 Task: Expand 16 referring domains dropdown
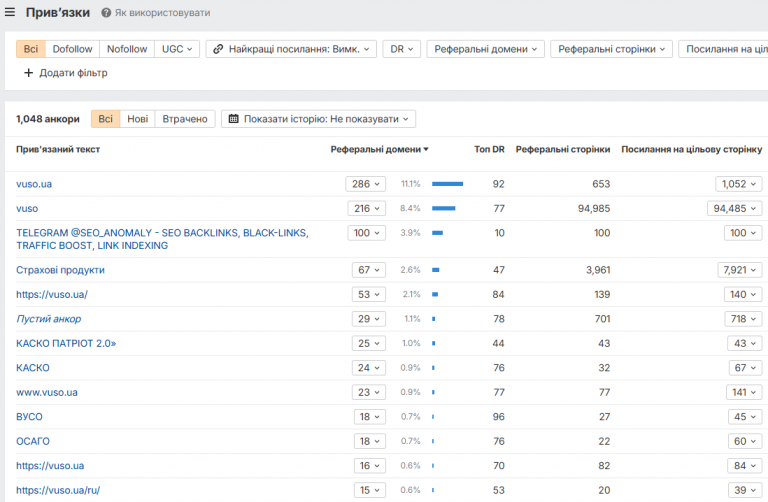coord(370,466)
